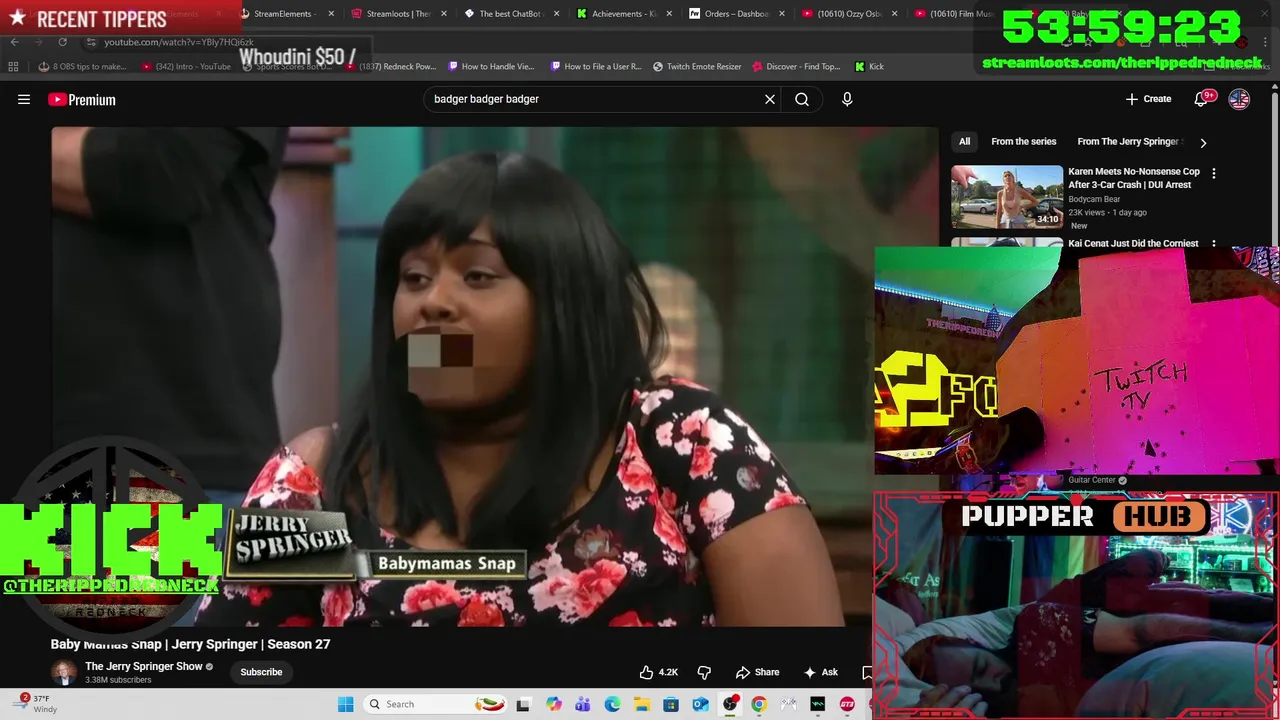The image size is (1280, 720).
Task: Click the magnifier search button
Action: 802,99
